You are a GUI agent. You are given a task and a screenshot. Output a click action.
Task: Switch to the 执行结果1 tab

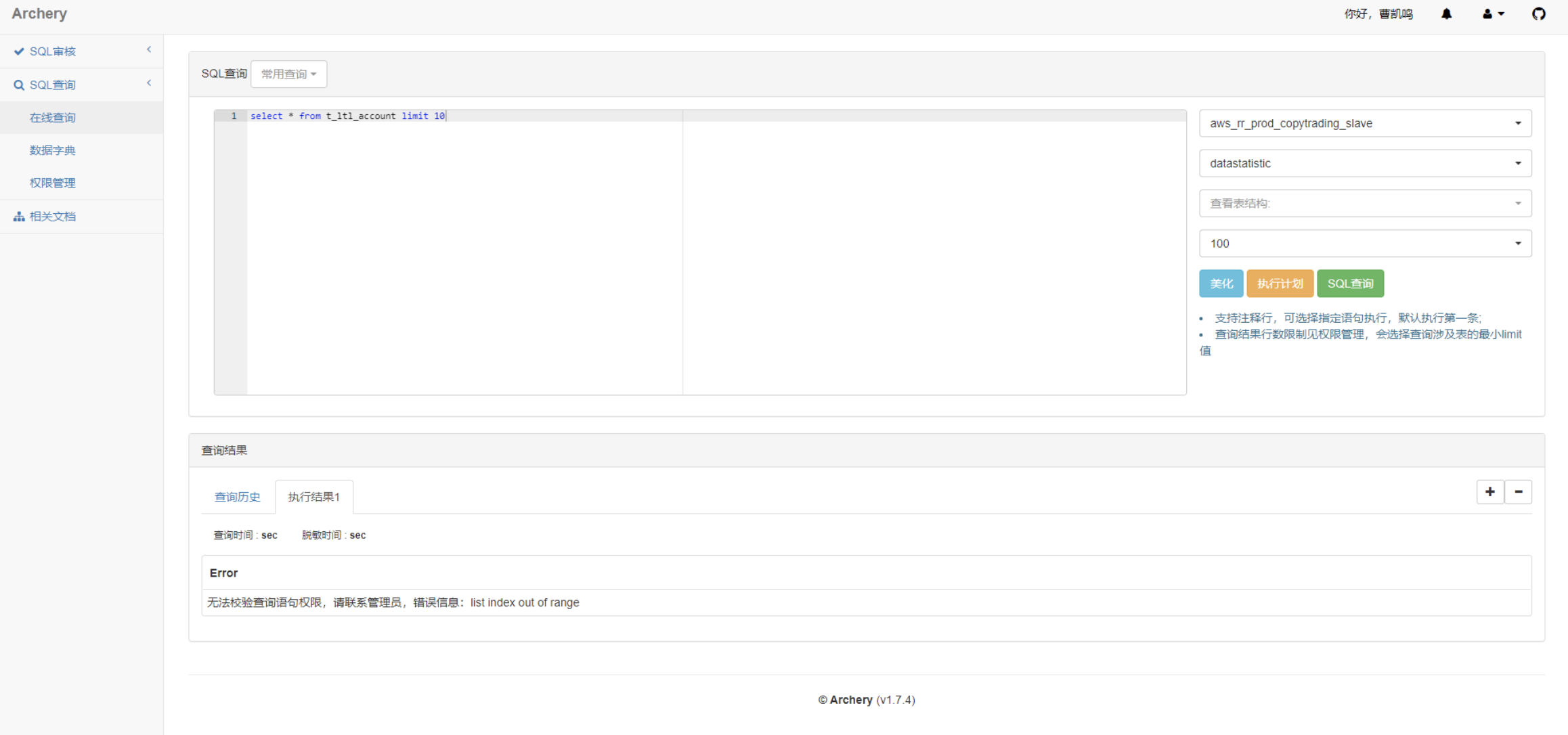(x=313, y=496)
